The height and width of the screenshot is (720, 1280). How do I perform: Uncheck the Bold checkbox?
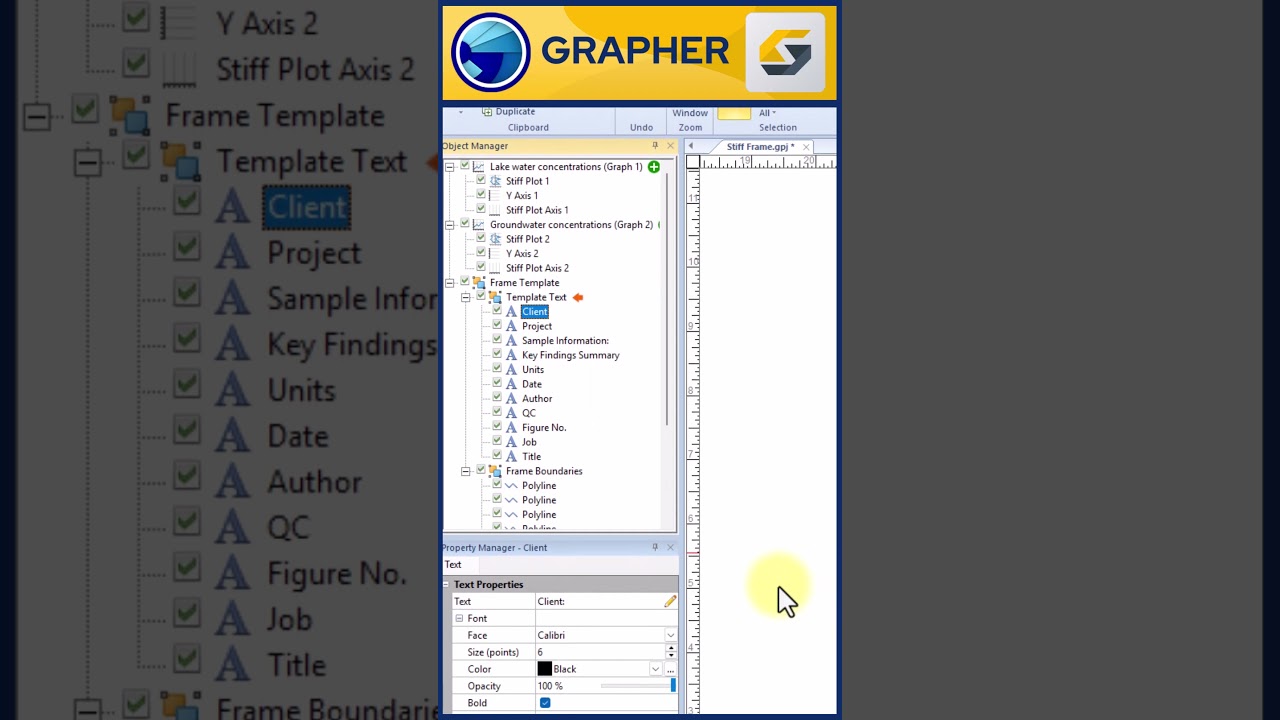[545, 703]
